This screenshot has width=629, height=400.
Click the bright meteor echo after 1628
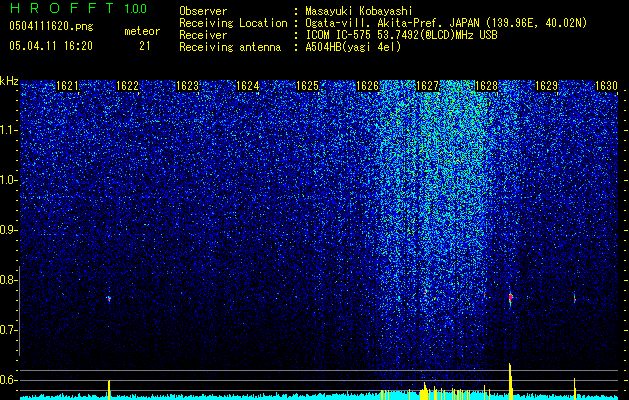point(510,298)
